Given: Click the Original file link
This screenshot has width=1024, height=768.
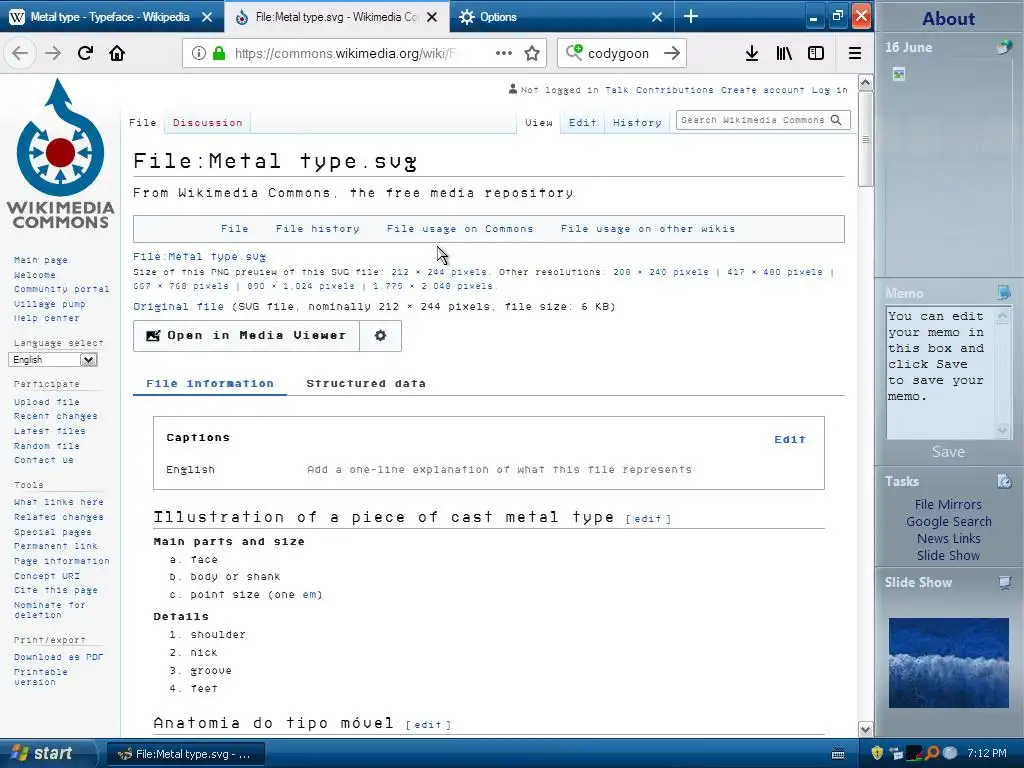Looking at the screenshot, I should tap(178, 306).
